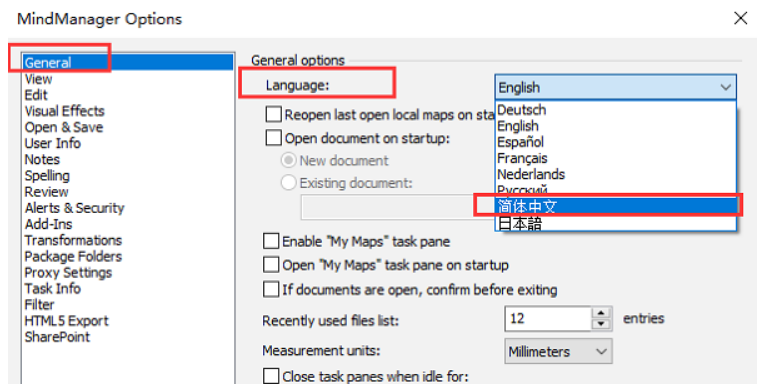Open the Visual Effects options category

click(65, 111)
